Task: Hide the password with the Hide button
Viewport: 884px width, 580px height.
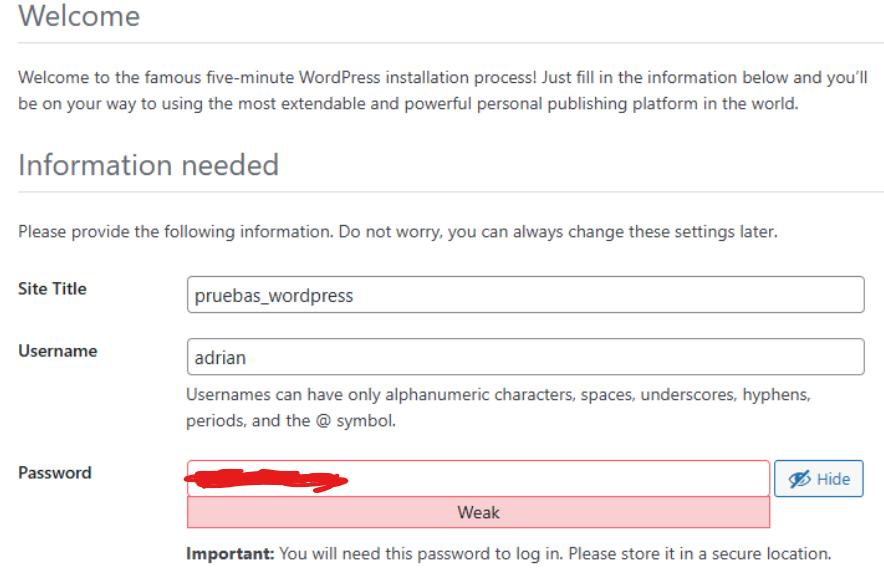Action: [x=819, y=479]
